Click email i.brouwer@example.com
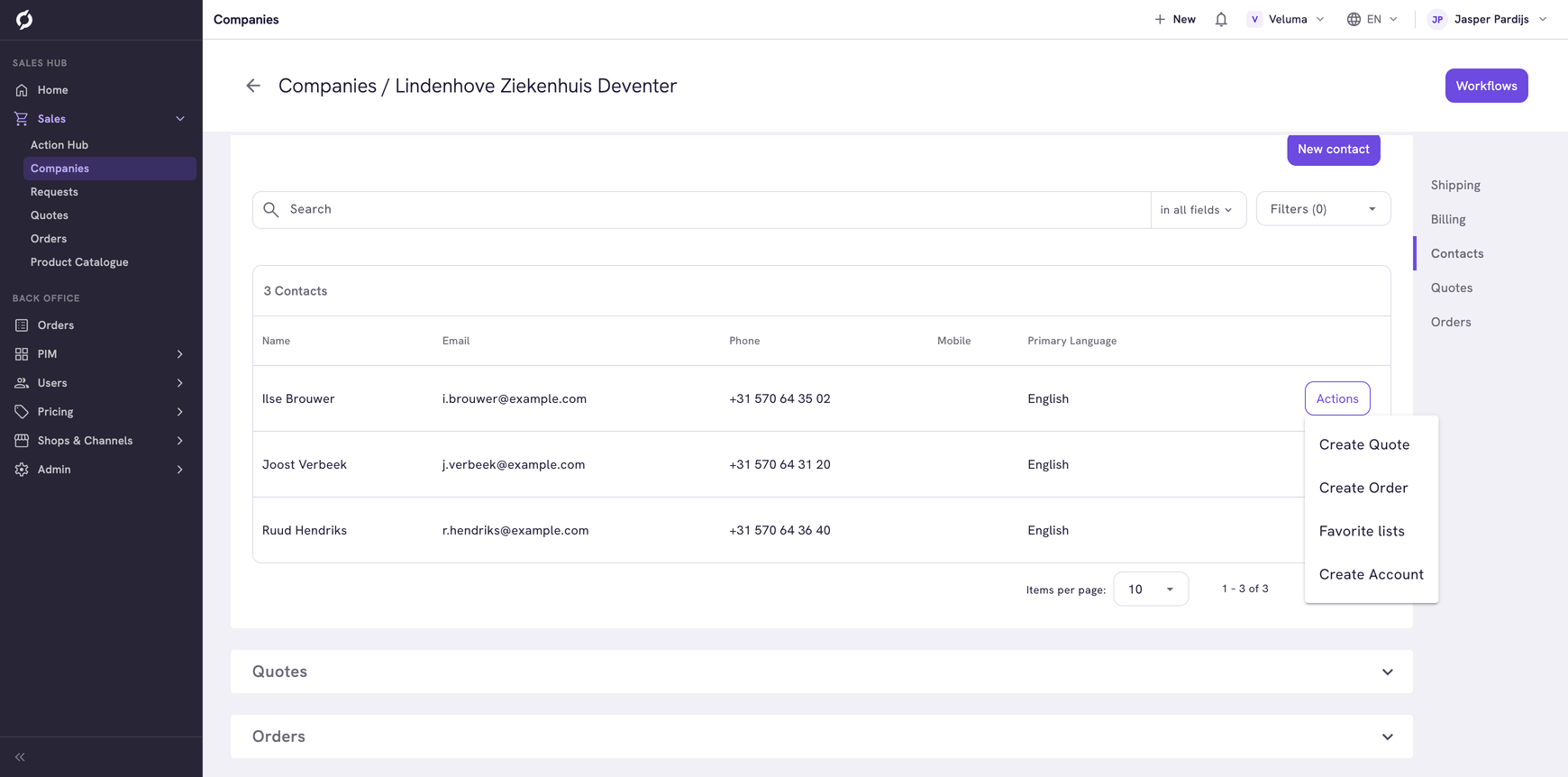 click(515, 398)
